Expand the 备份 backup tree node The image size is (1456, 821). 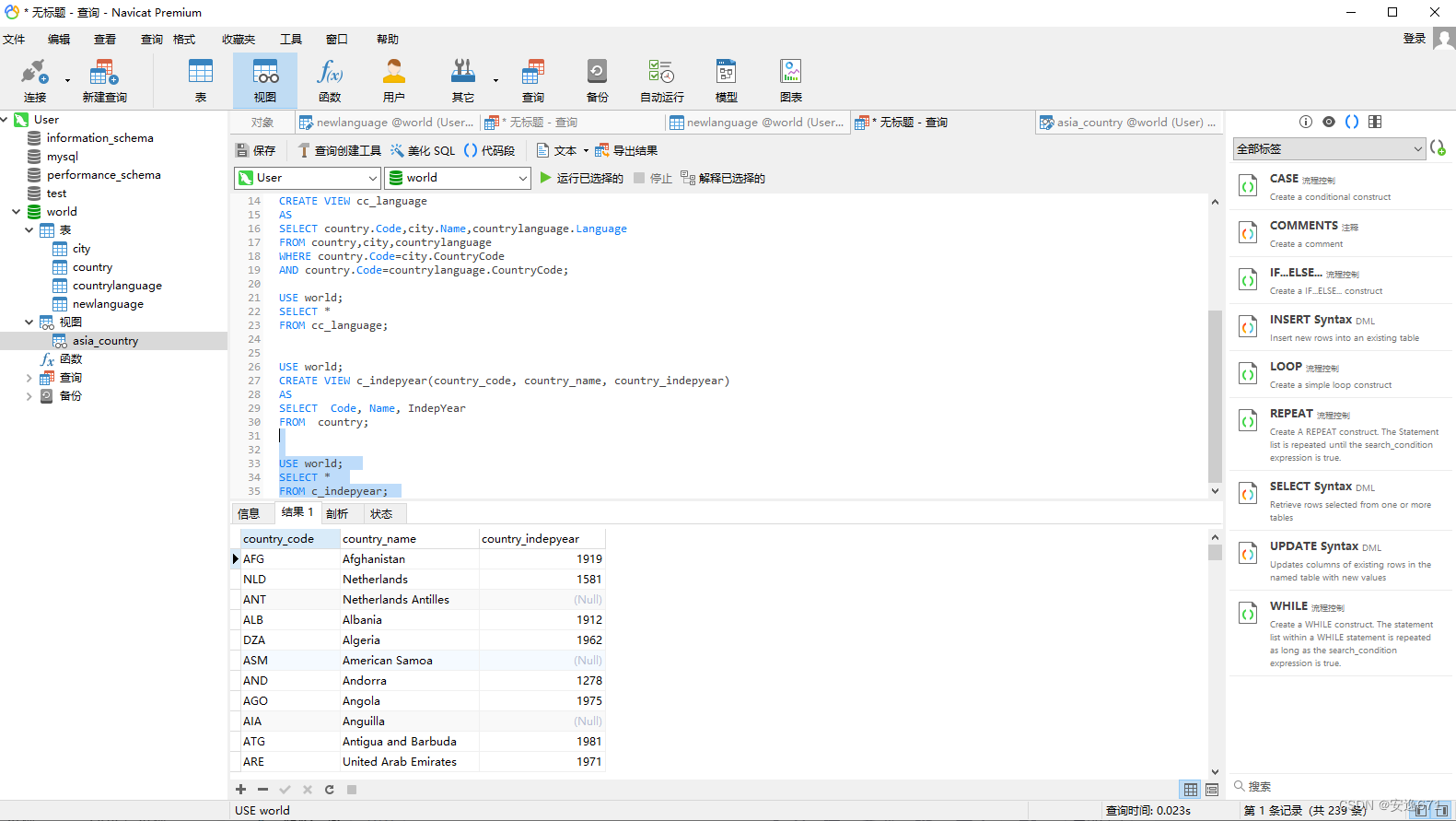[x=29, y=396]
